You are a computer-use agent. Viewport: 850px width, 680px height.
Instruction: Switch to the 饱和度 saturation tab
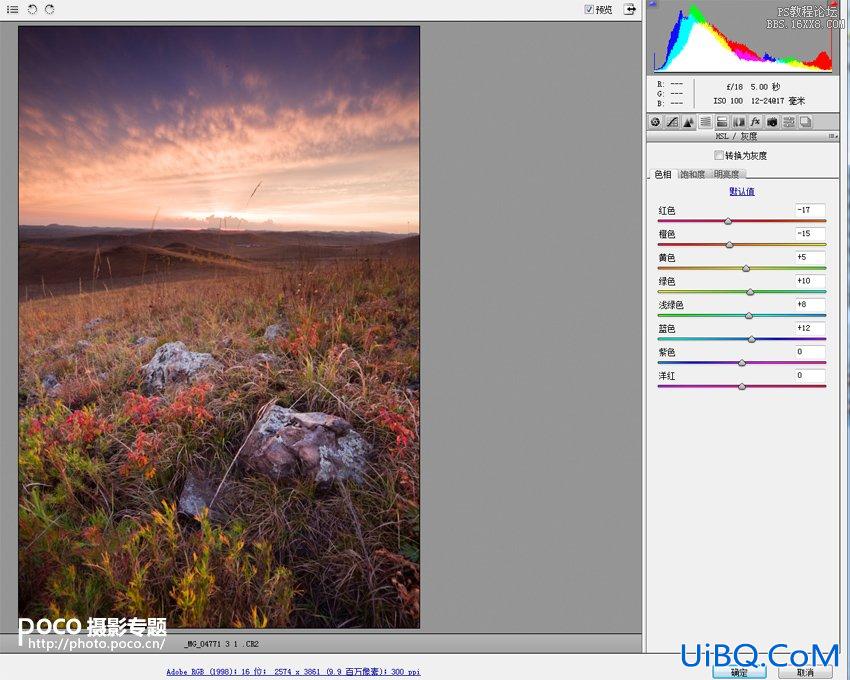(693, 174)
